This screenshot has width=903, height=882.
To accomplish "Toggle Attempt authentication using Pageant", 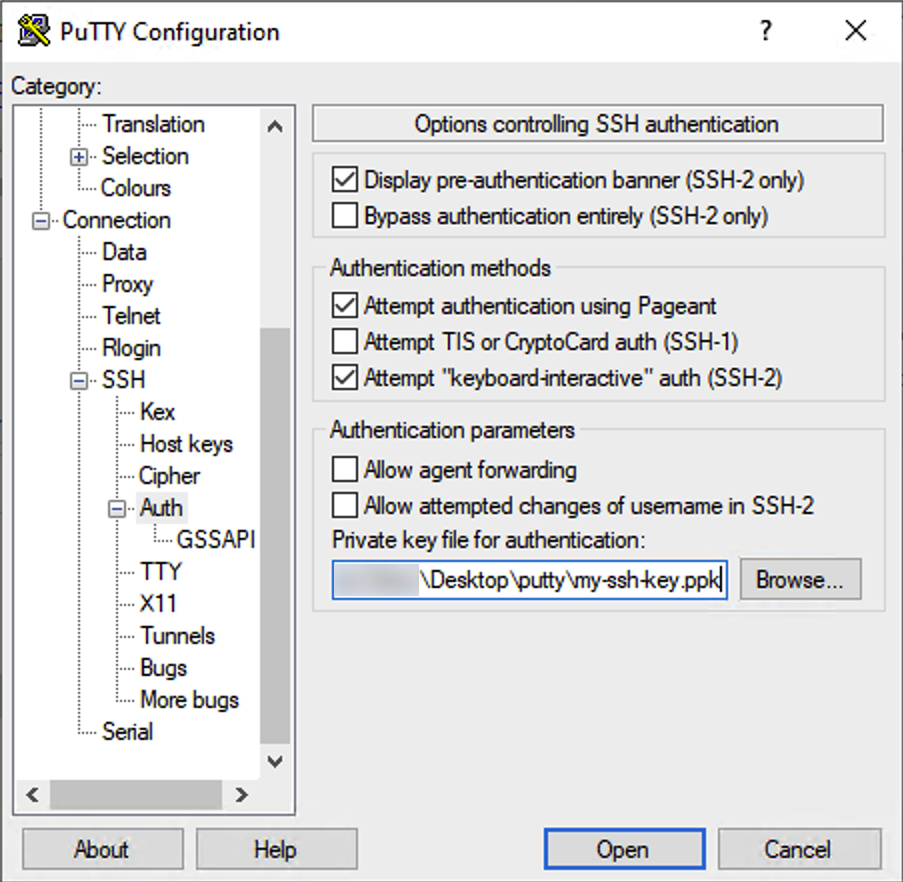I will (x=344, y=306).
